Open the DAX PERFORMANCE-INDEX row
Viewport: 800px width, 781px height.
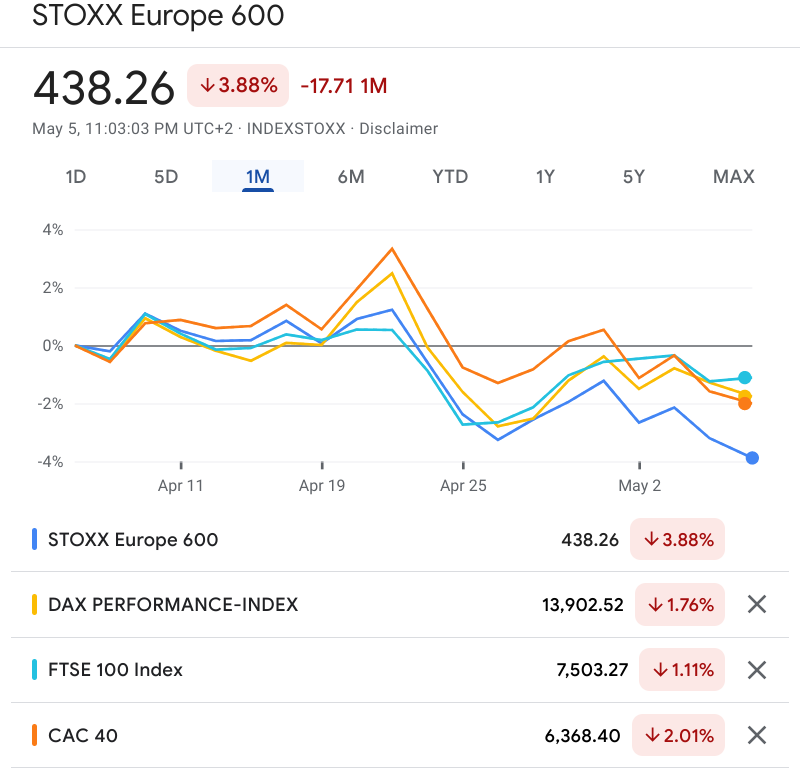pos(400,604)
